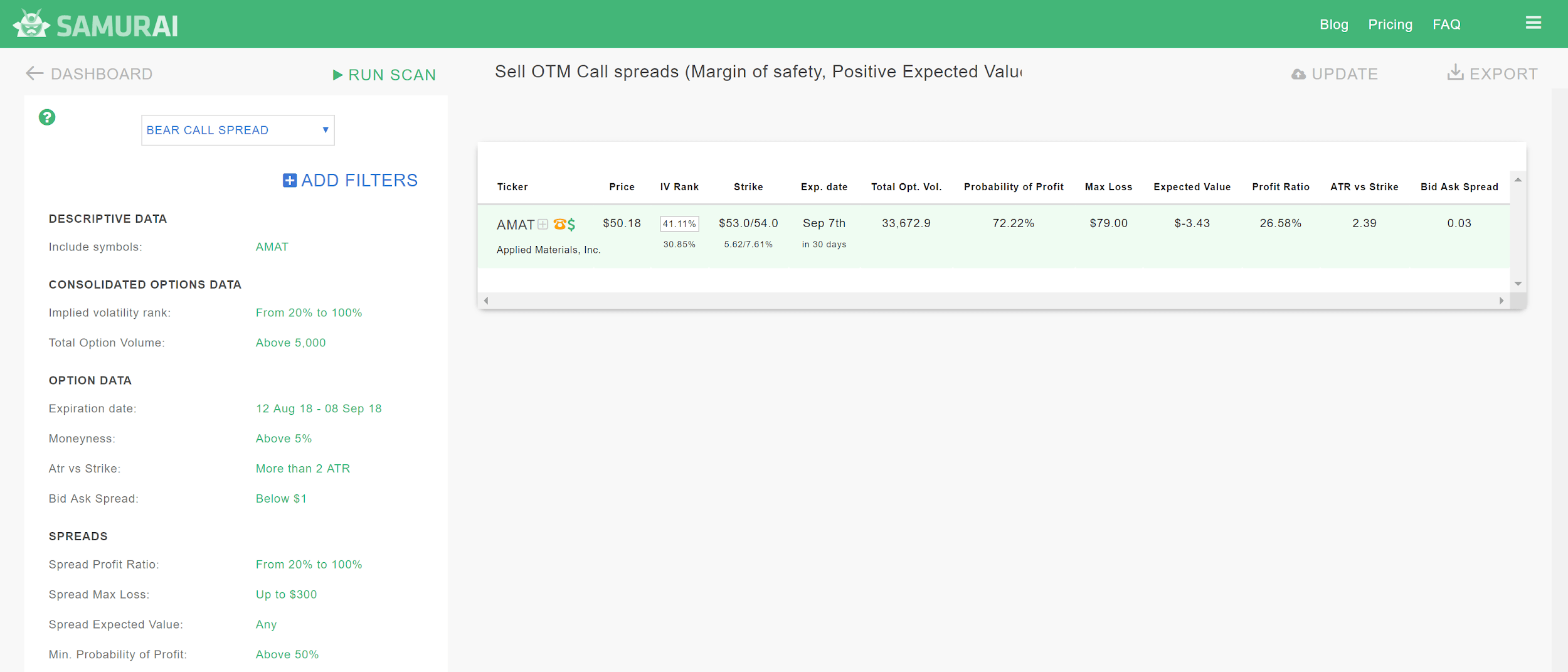Click the AMAT include symbols value

pos(272,247)
